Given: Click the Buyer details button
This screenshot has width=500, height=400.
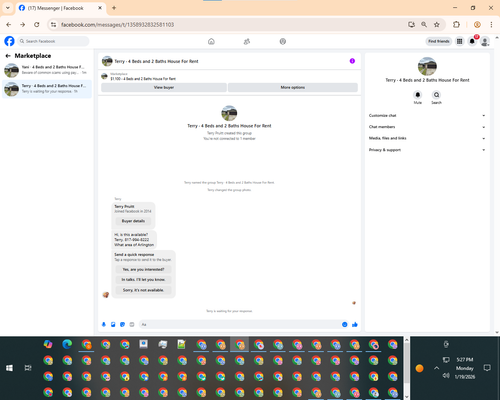Looking at the screenshot, I should 133,221.
